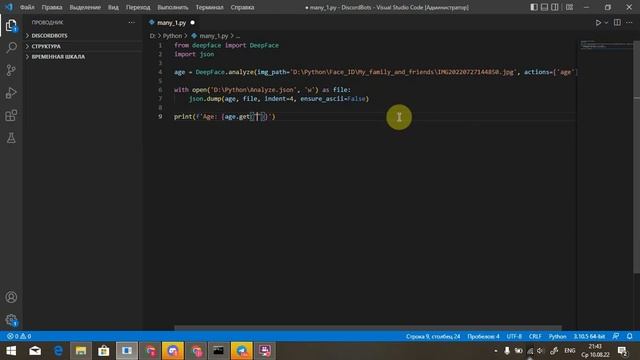Open the Вид menu
640x360 pixels.
113,7
